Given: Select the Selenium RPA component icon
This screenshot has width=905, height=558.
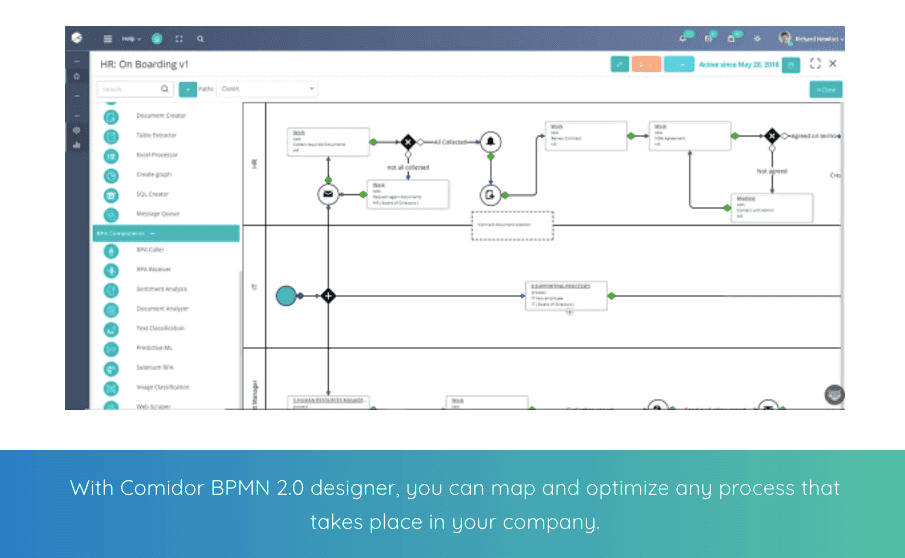Looking at the screenshot, I should pos(111,369).
